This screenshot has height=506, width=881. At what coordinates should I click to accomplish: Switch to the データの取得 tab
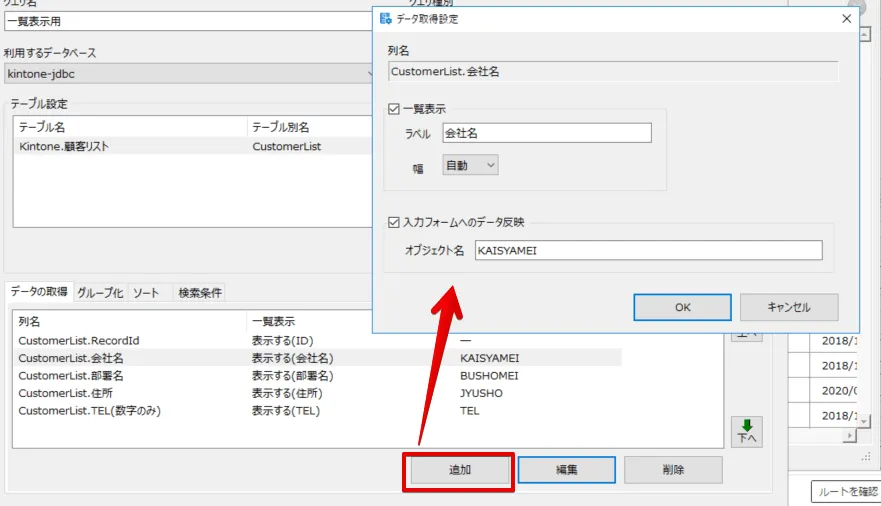(39, 291)
